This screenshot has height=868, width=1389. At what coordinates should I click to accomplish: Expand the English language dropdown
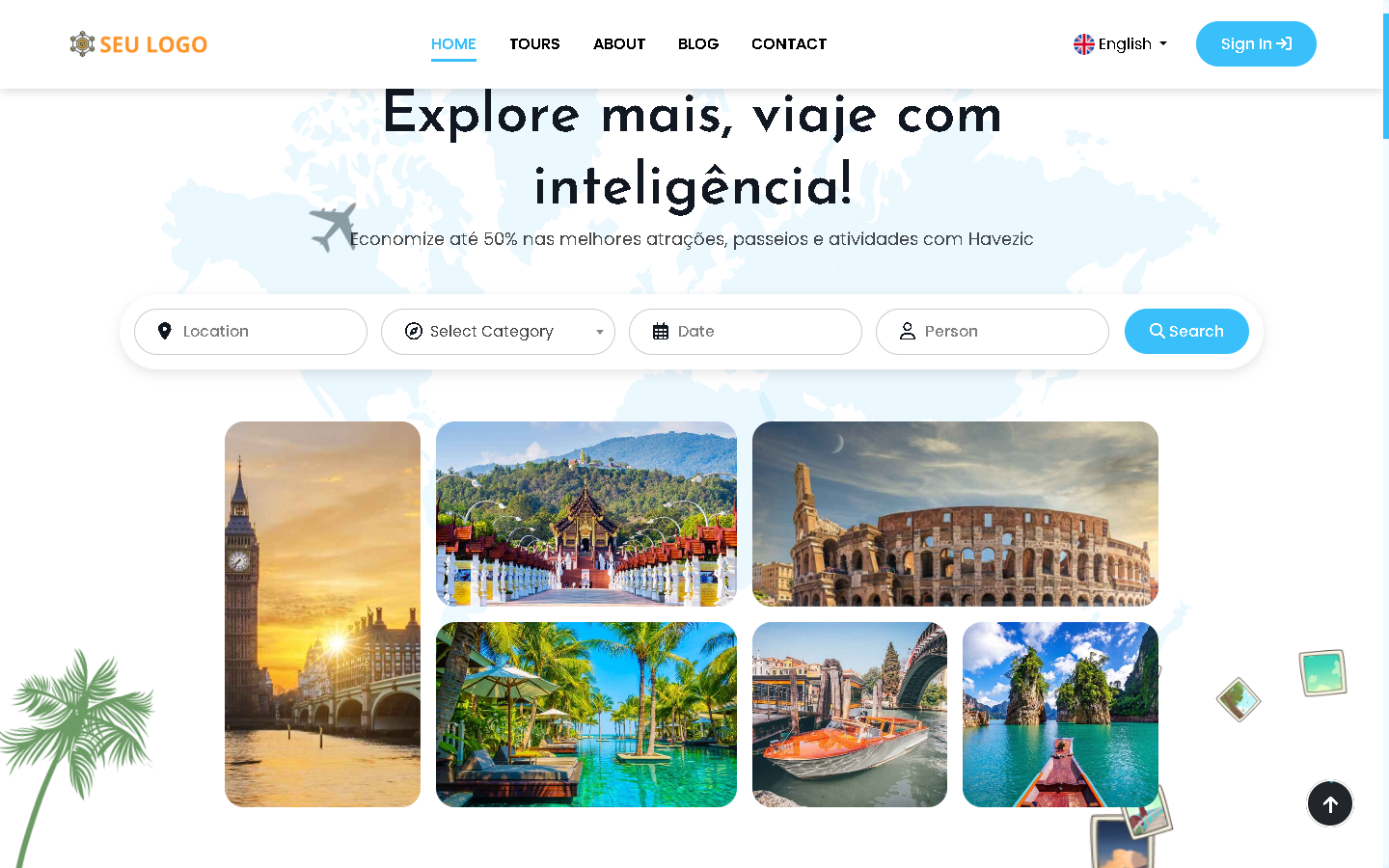pos(1121,44)
